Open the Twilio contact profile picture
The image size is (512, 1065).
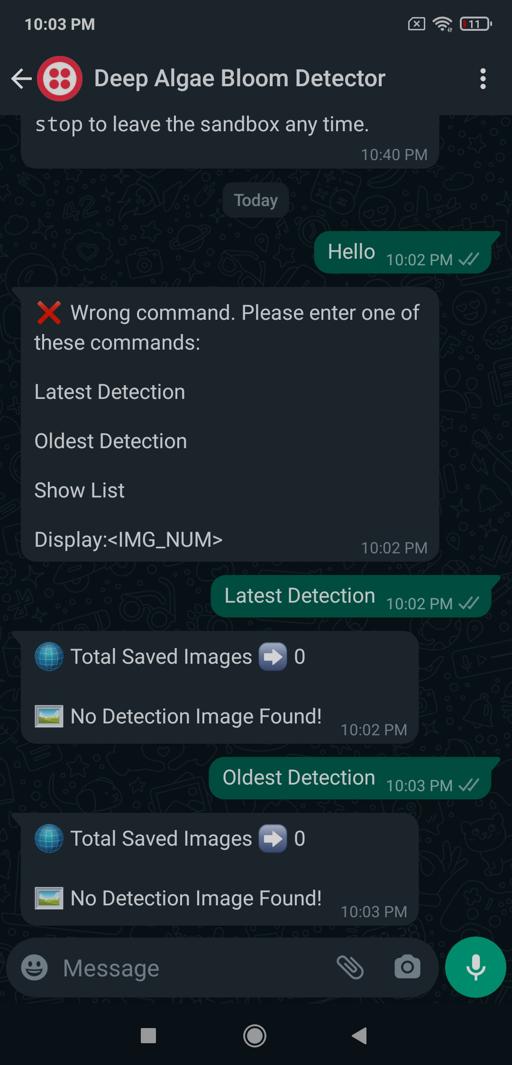[60, 79]
